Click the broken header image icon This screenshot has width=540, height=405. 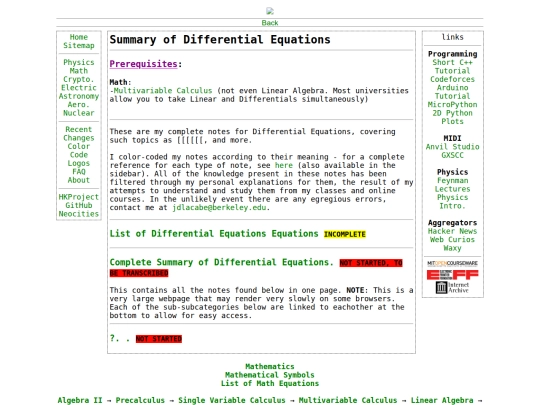pos(270,11)
